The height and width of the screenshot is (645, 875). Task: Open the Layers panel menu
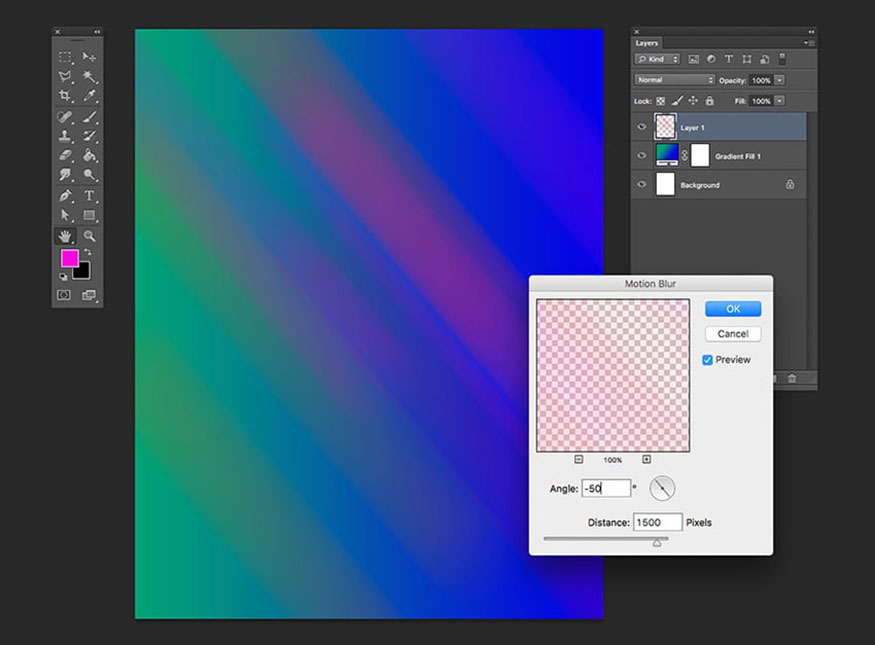tap(809, 43)
